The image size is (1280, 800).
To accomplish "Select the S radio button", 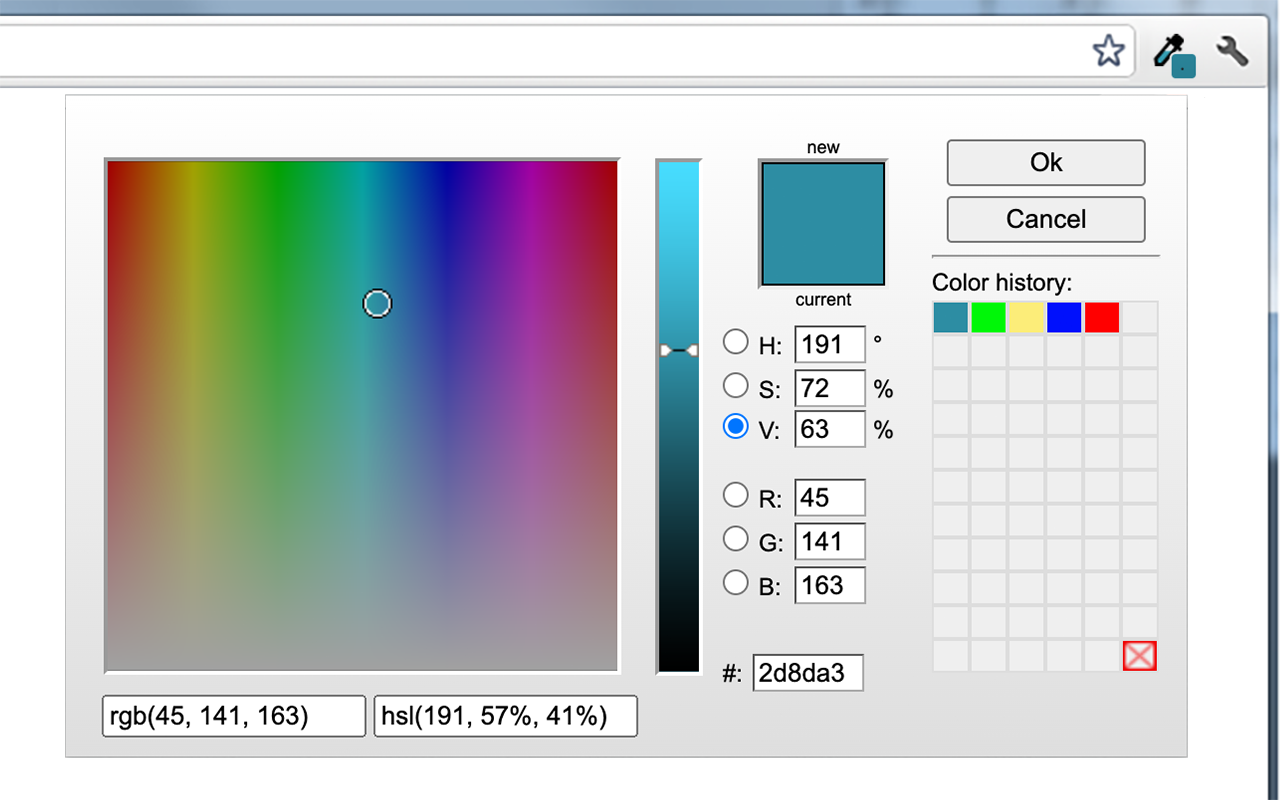I will 735,385.
